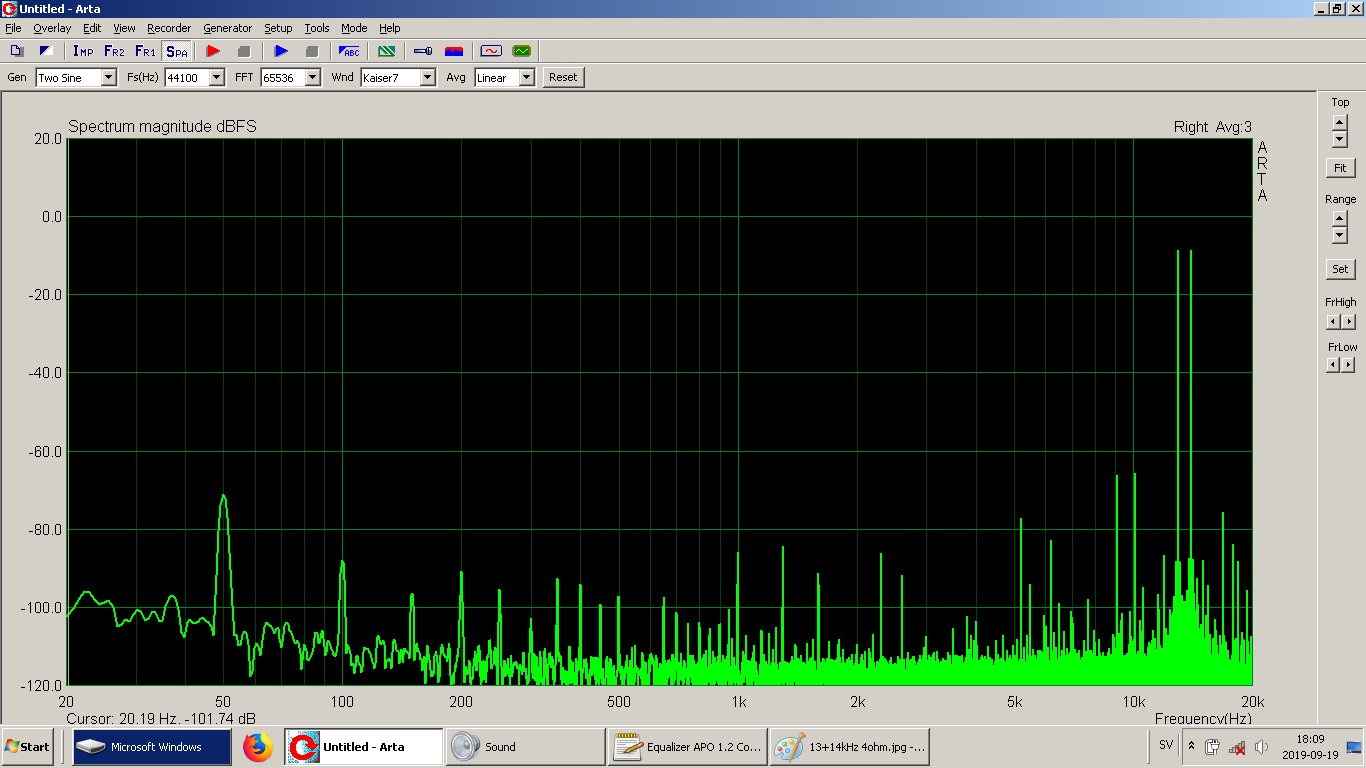Open the Recorder menu
The height and width of the screenshot is (768, 1366).
pyautogui.click(x=169, y=28)
